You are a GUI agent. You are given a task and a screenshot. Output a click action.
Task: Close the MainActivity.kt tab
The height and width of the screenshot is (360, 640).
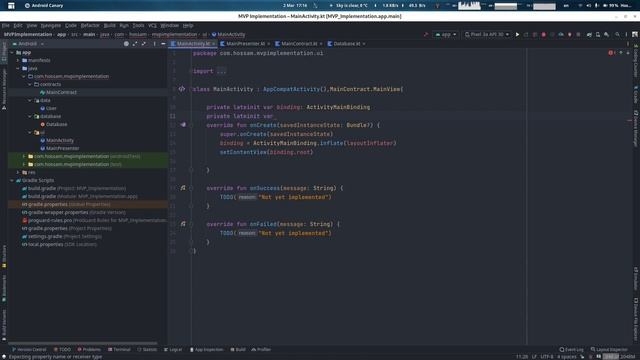(x=213, y=44)
